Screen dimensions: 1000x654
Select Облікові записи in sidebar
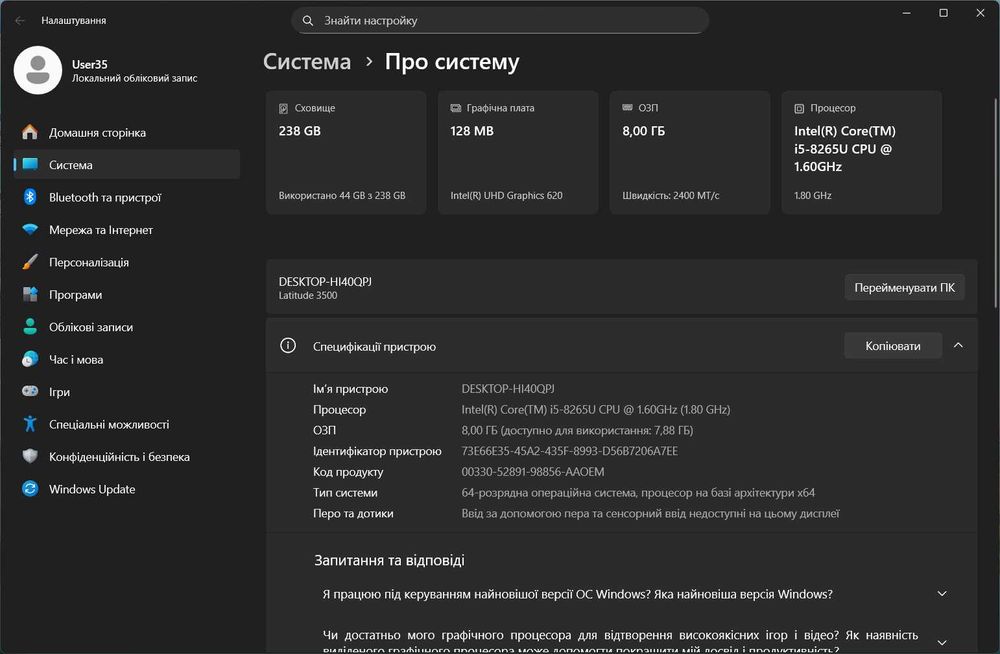[x=126, y=327]
